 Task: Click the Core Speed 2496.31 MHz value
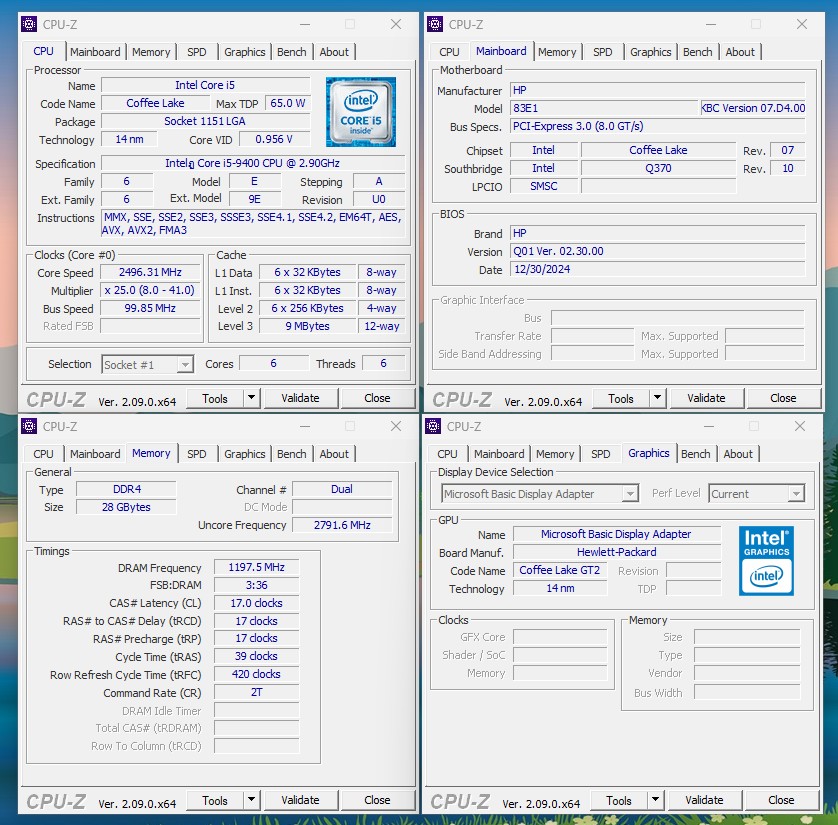coord(150,273)
